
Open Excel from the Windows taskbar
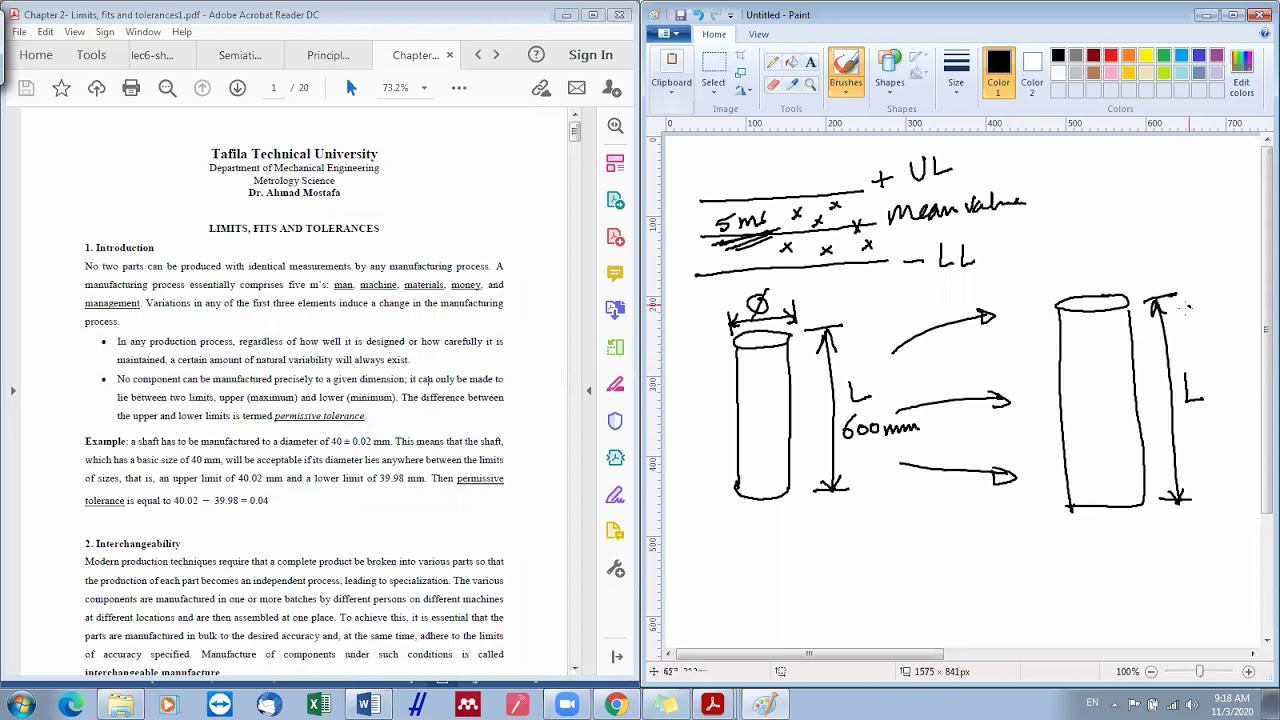click(318, 705)
